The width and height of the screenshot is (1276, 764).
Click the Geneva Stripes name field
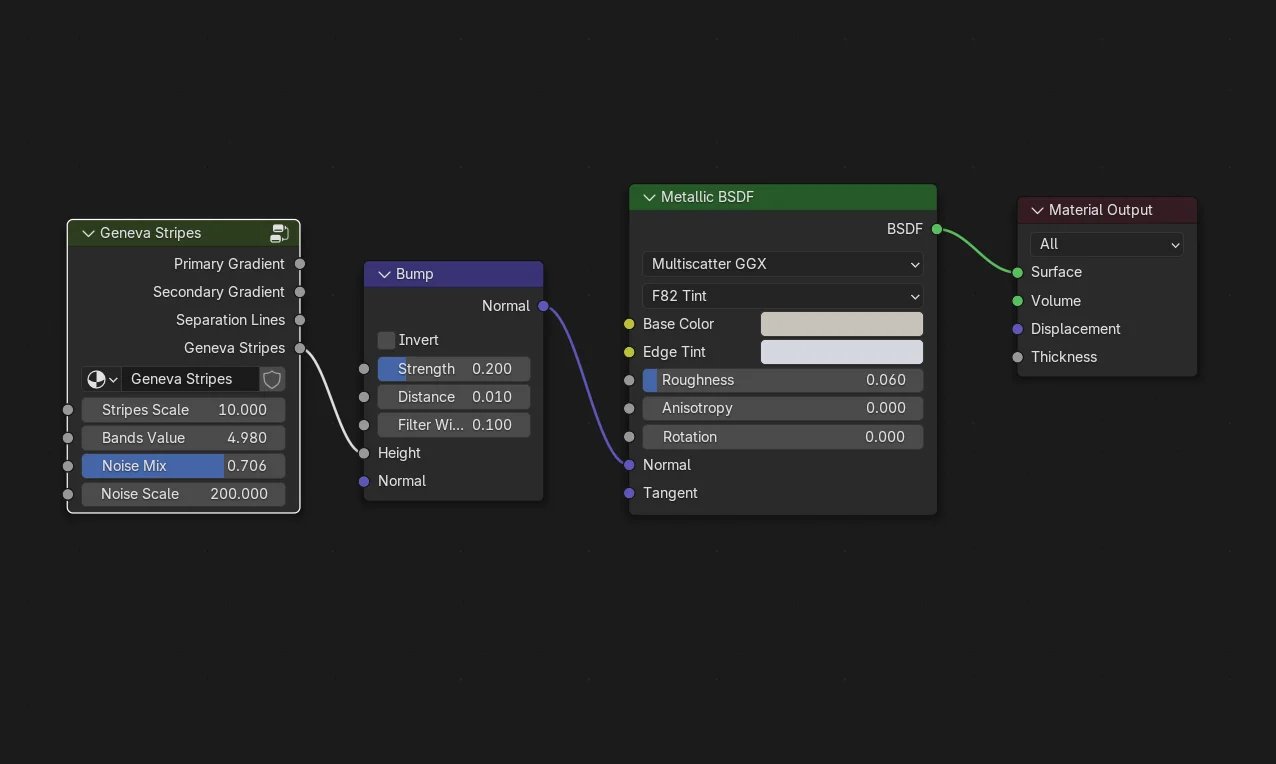pyautogui.click(x=190, y=379)
